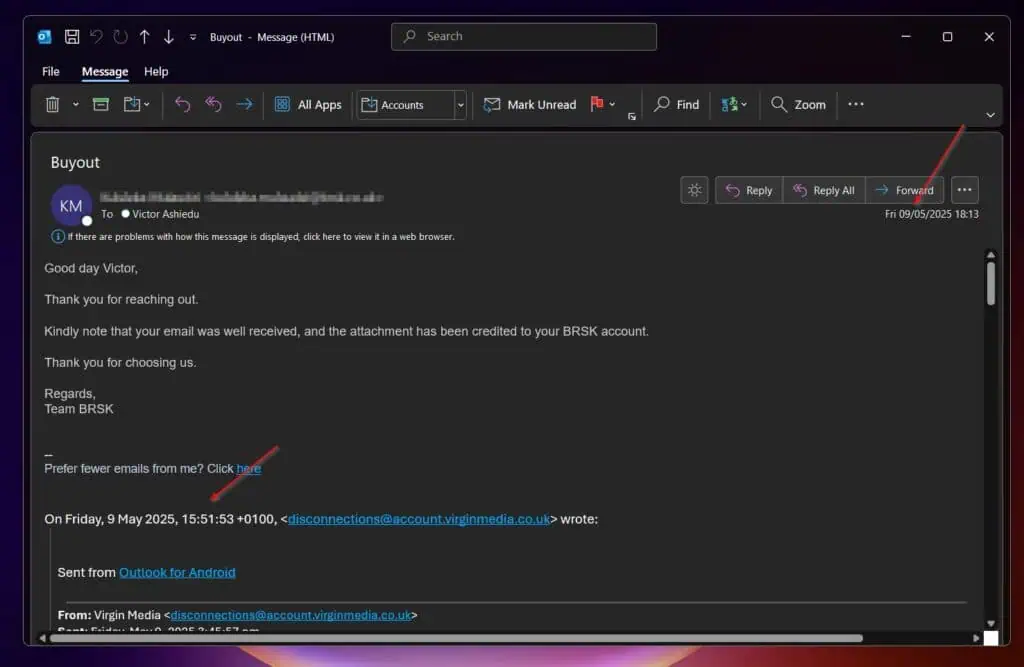The image size is (1024, 667).
Task: Expand the ribbon with the bottom-right chevron
Action: (991, 117)
